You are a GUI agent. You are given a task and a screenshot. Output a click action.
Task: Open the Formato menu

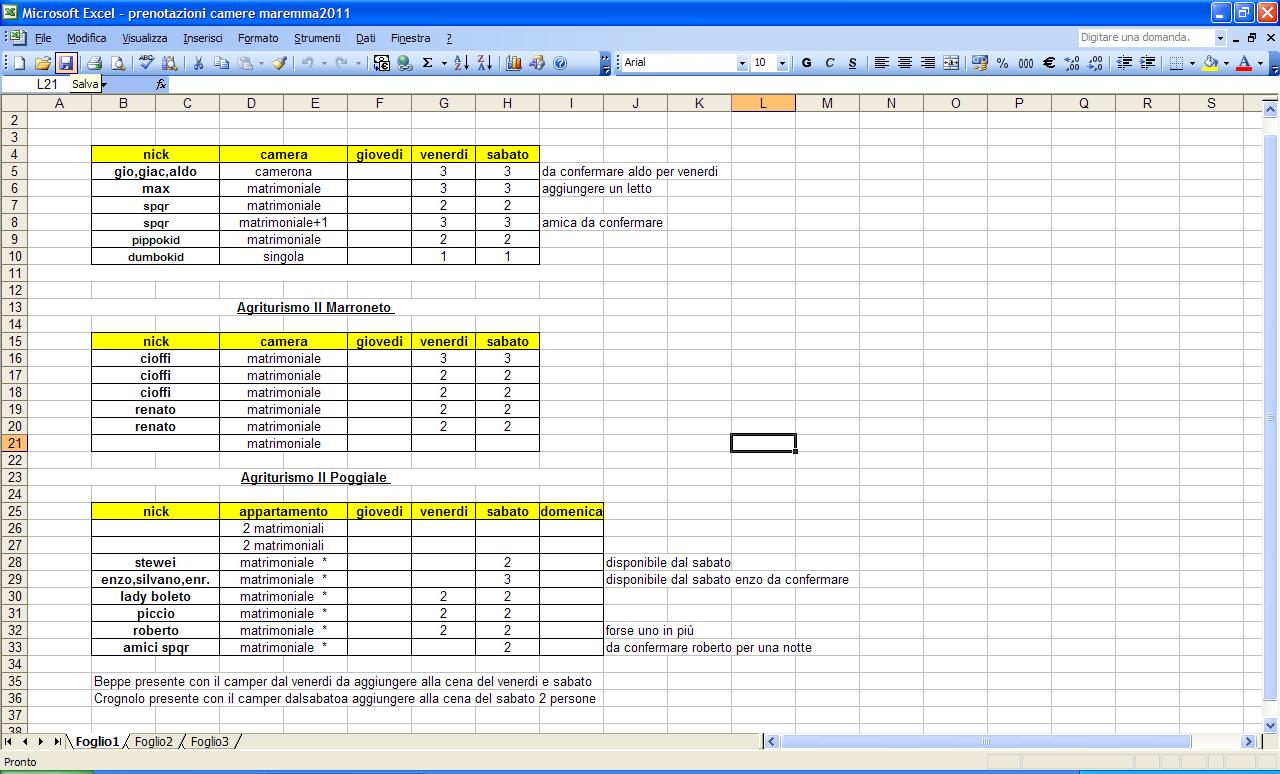coord(258,38)
